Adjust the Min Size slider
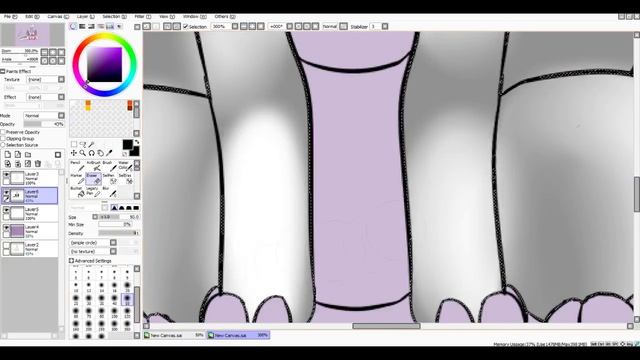The height and width of the screenshot is (360, 640). coord(115,224)
